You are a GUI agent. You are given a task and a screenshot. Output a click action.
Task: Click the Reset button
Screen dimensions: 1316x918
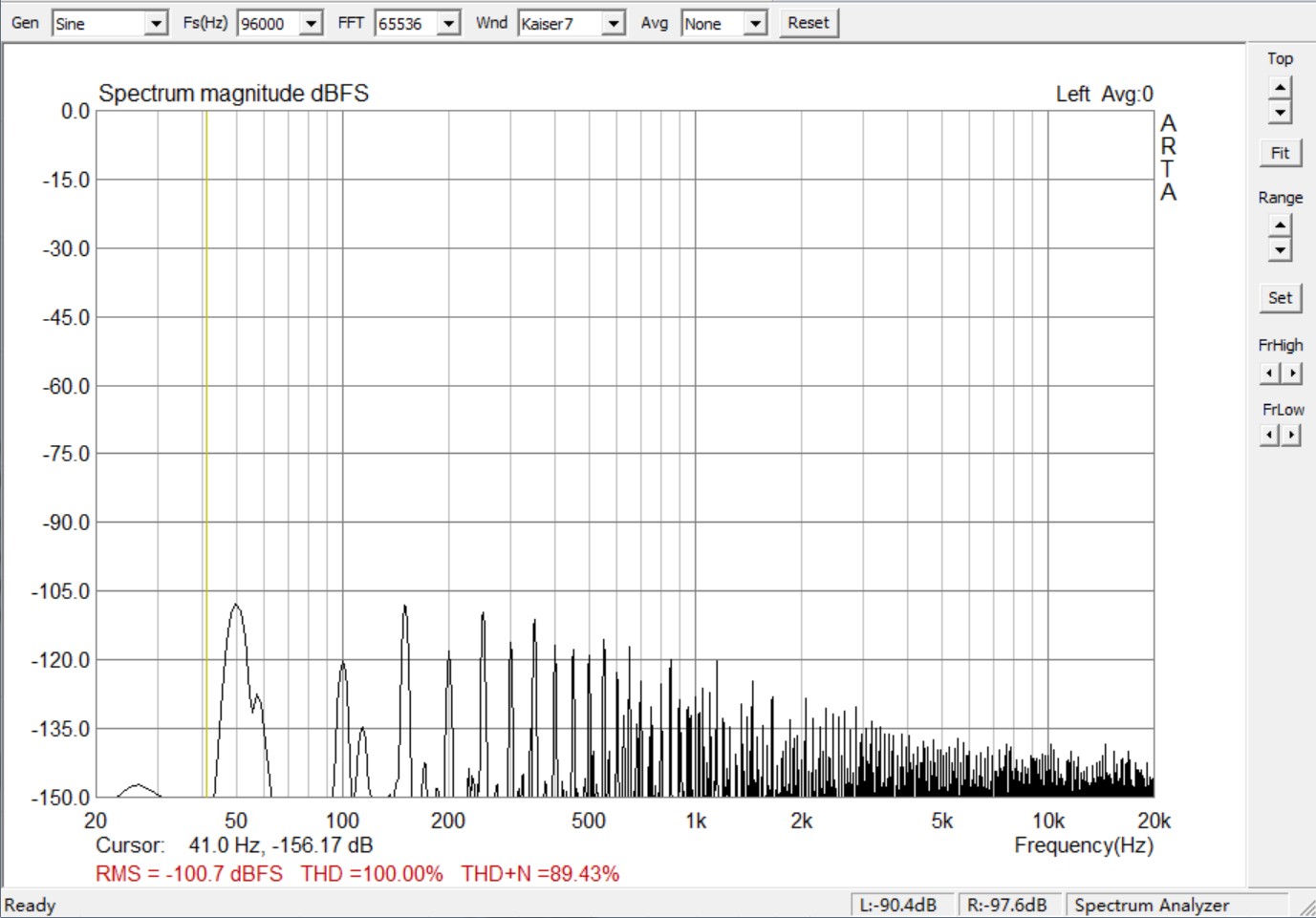[x=809, y=23]
